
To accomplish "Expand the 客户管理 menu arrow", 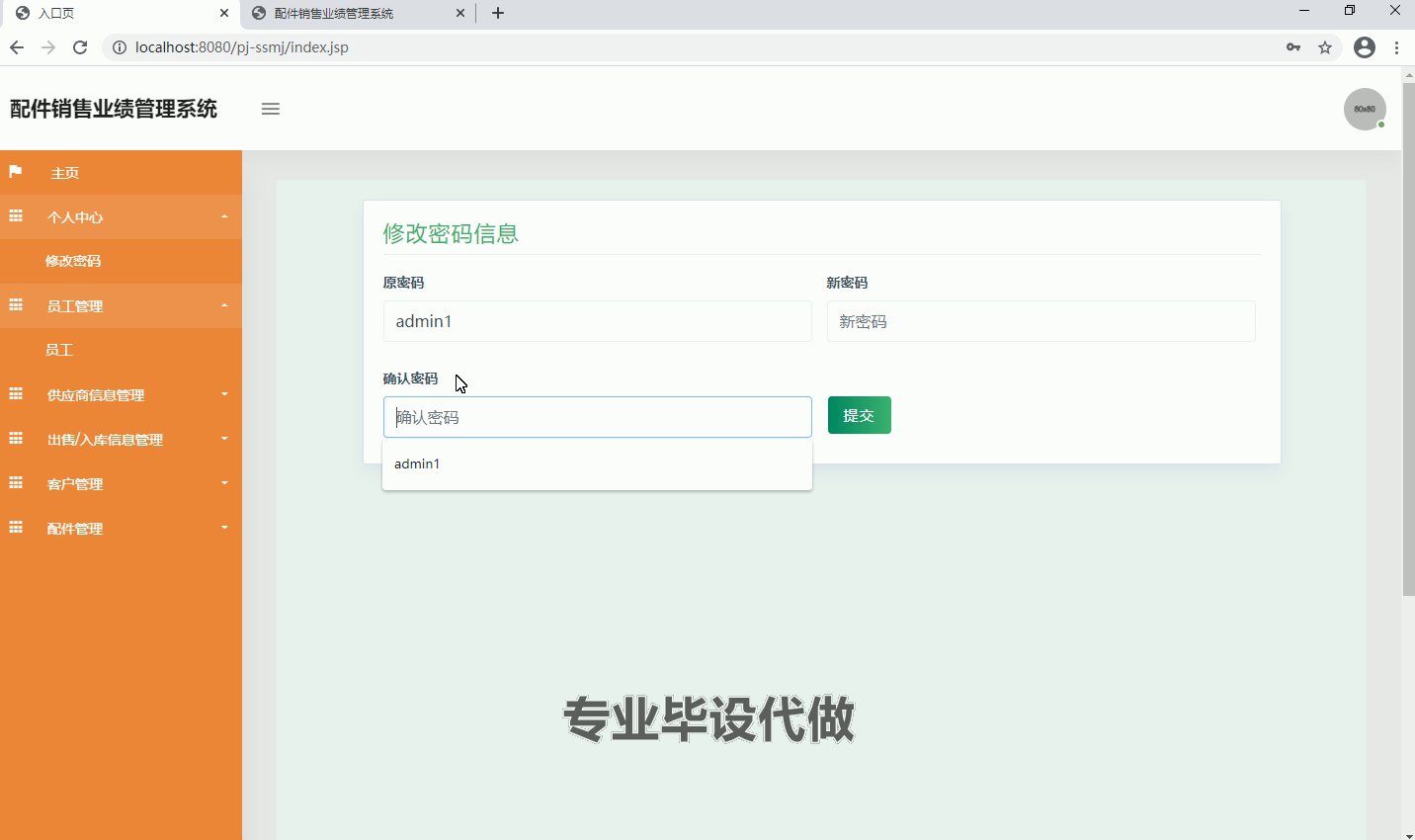I will pyautogui.click(x=224, y=483).
